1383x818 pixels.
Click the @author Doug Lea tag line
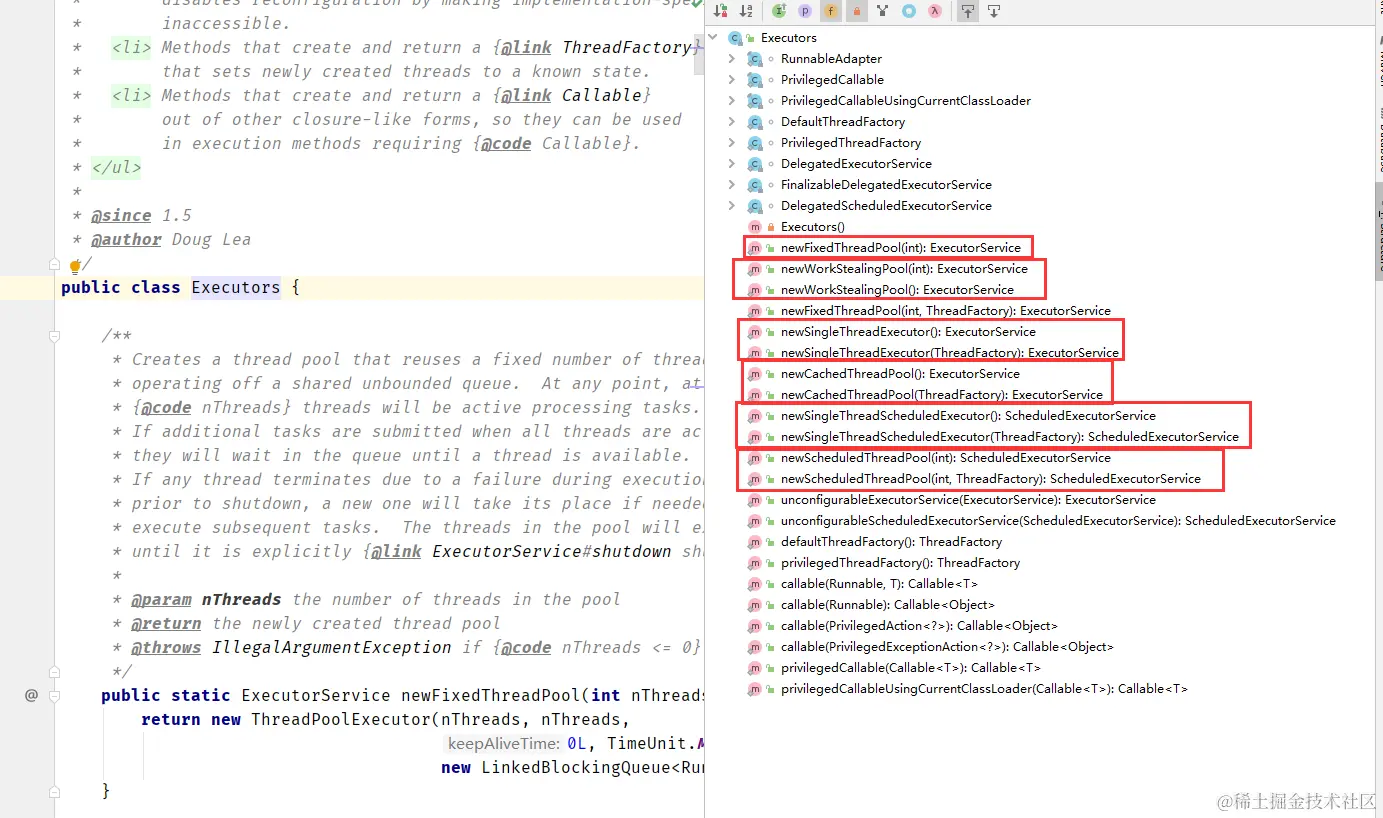click(171, 239)
